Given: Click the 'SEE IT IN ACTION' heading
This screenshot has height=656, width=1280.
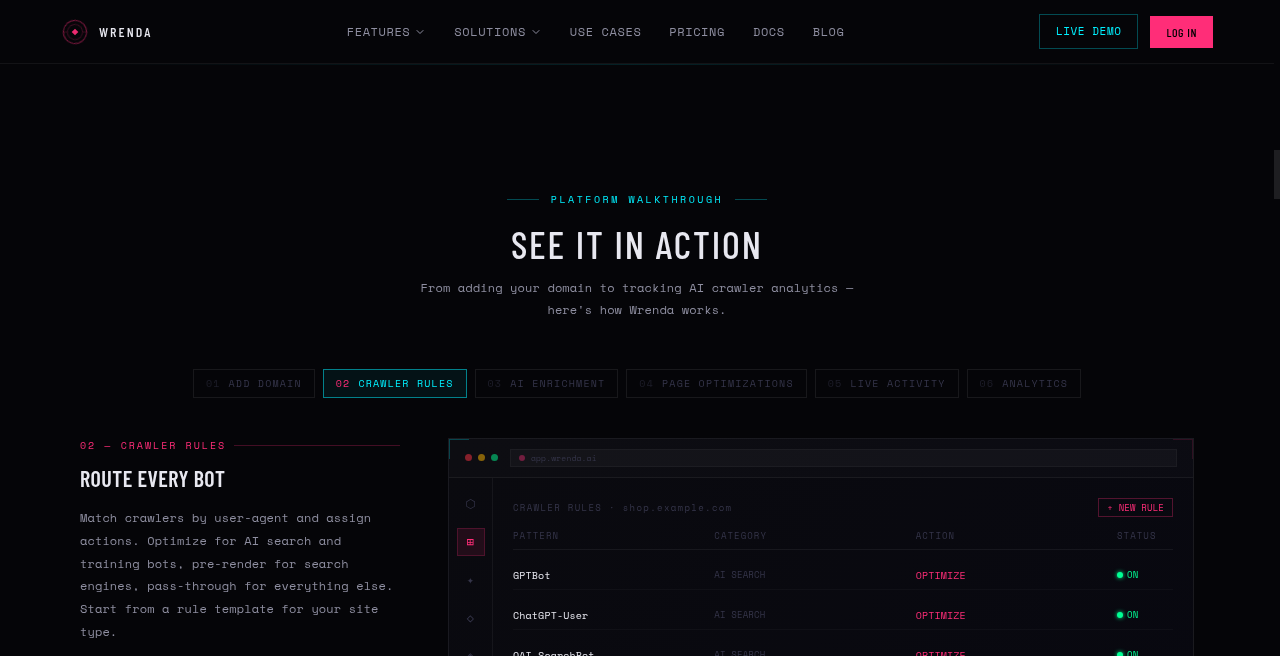Looking at the screenshot, I should (x=637, y=246).
